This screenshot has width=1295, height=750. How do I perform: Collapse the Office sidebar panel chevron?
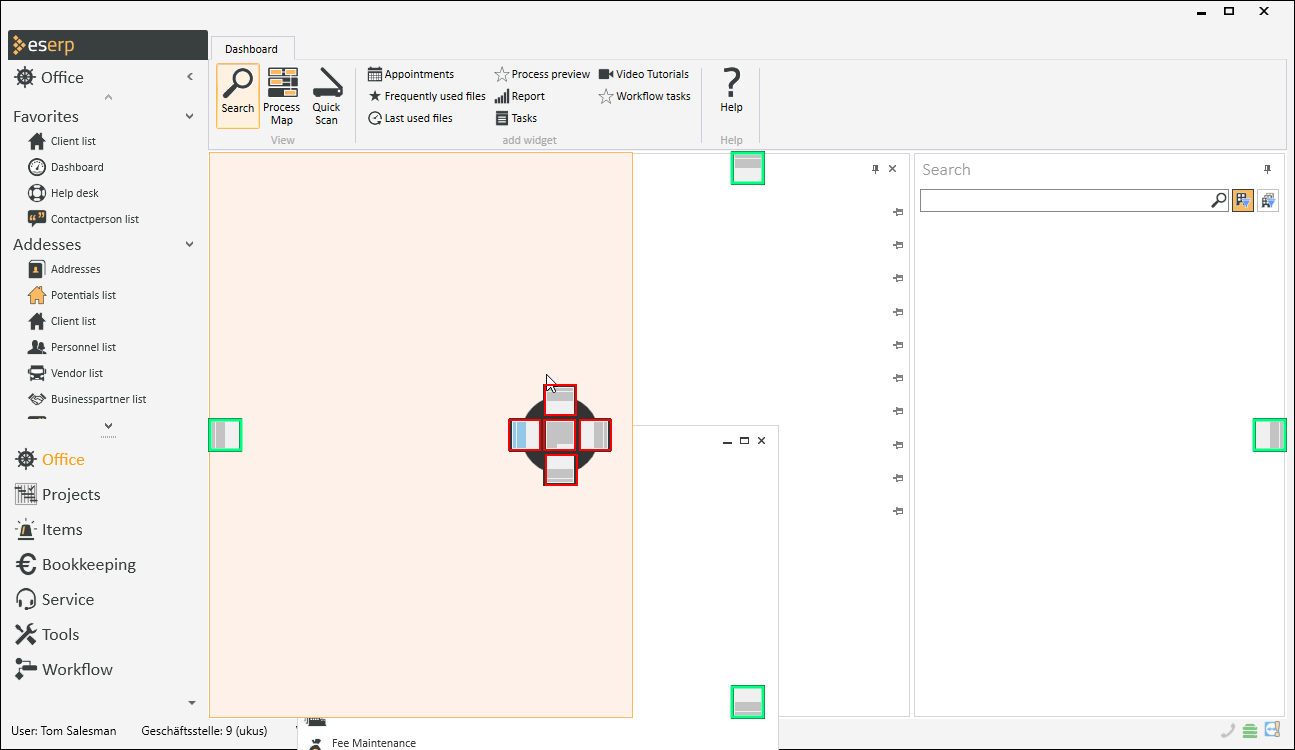click(190, 77)
